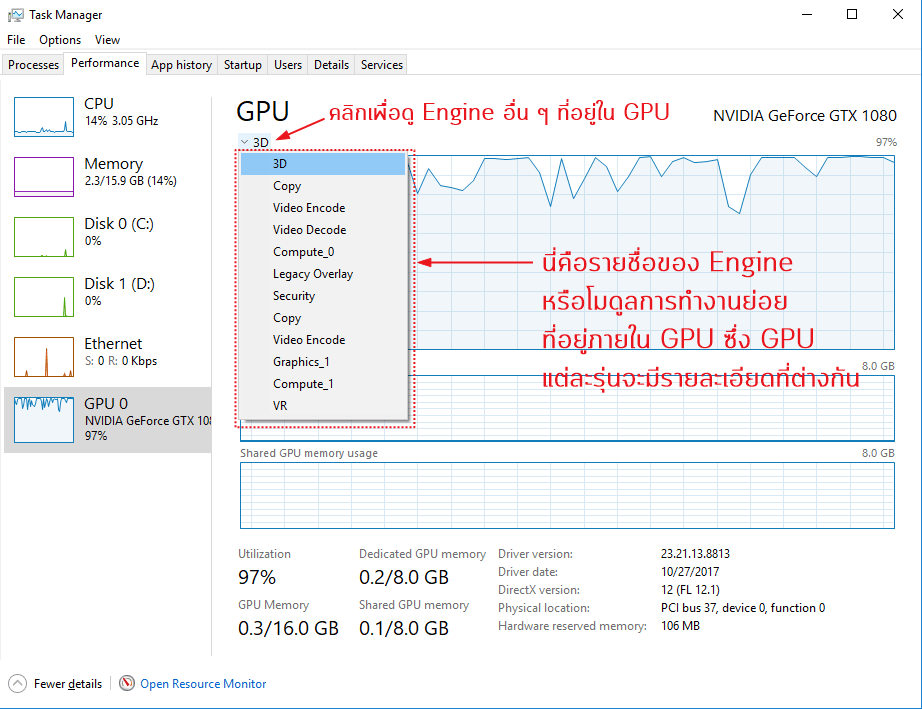Click the Task Manager title bar icon
This screenshot has width=922, height=709.
(x=14, y=14)
